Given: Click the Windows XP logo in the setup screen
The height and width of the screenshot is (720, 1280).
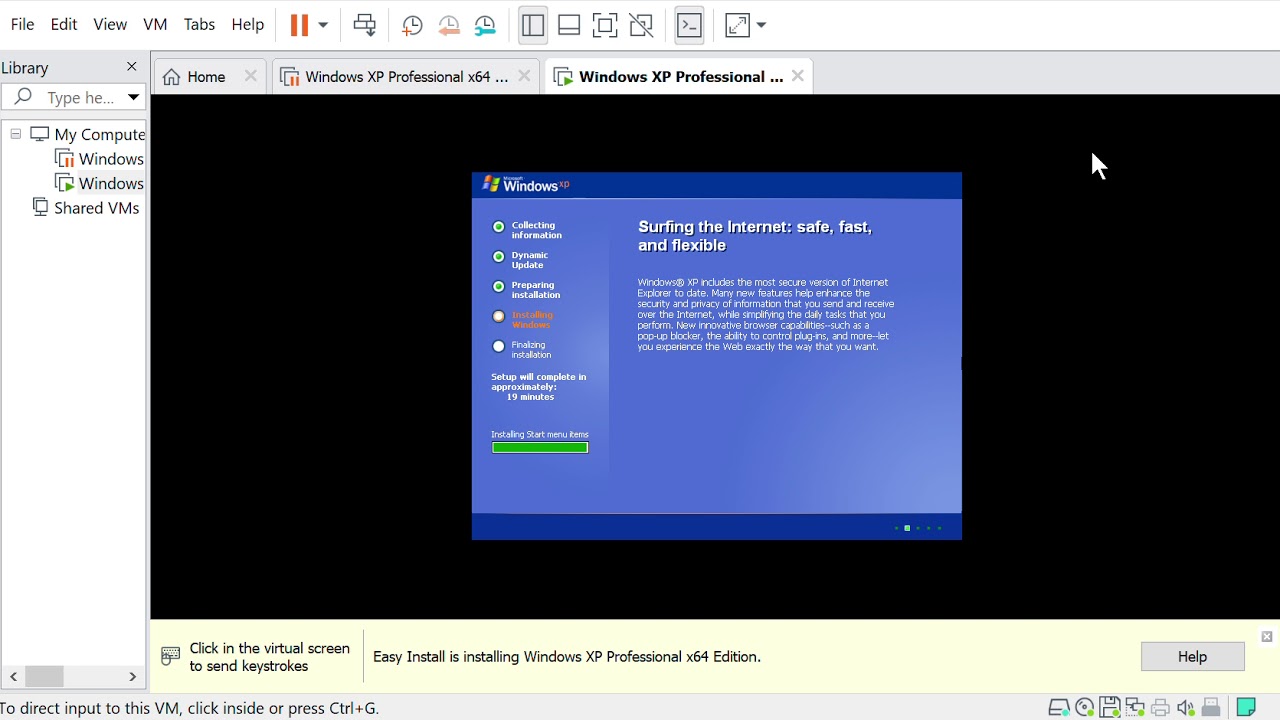Looking at the screenshot, I should click(x=526, y=184).
